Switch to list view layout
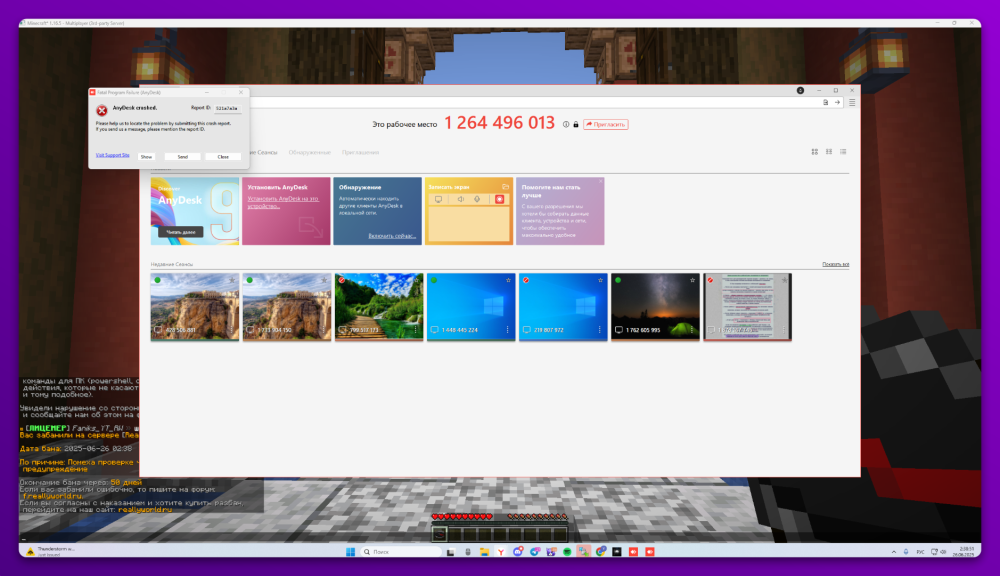 [843, 152]
